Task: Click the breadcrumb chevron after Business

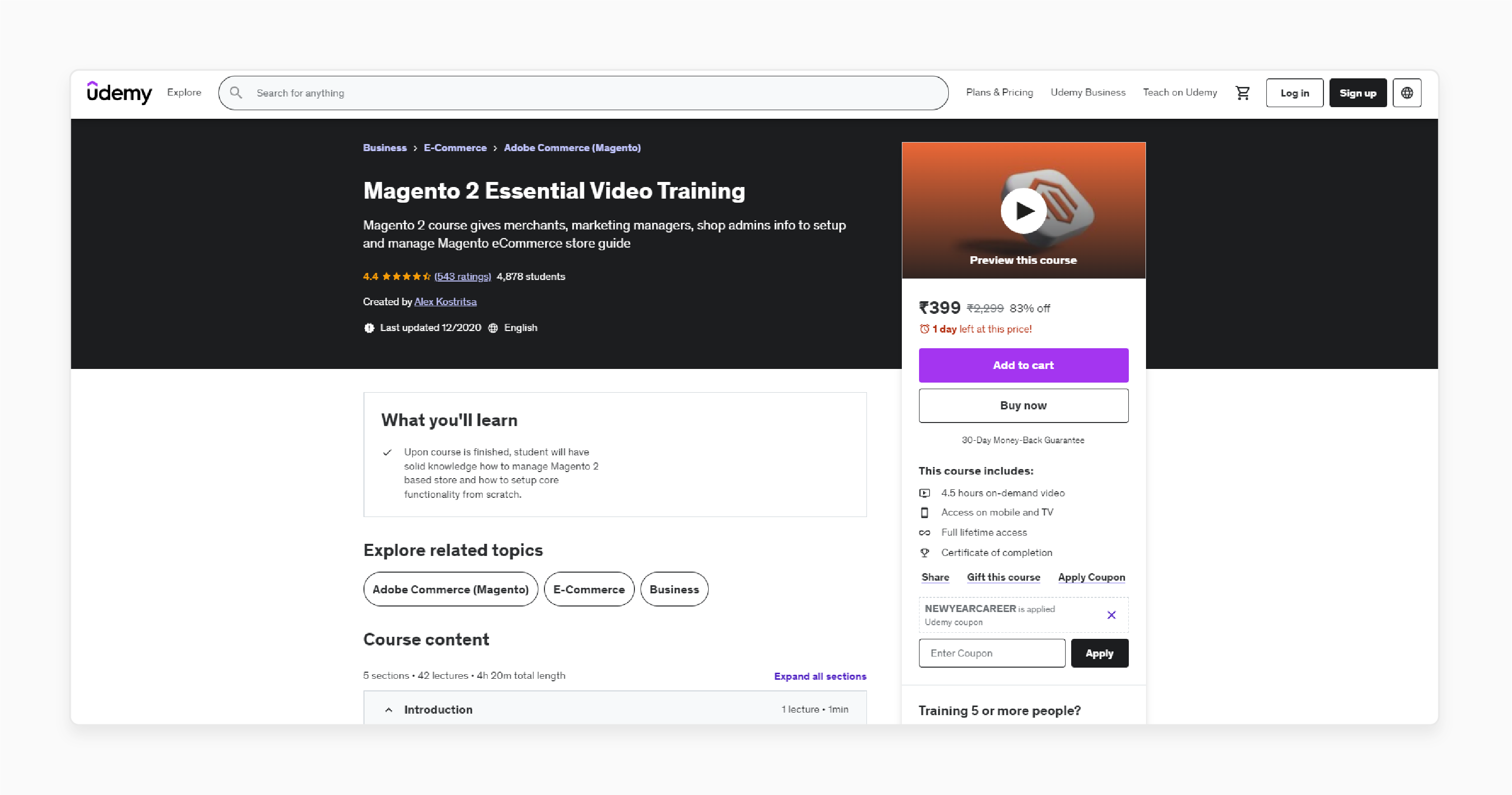Action: click(x=415, y=149)
